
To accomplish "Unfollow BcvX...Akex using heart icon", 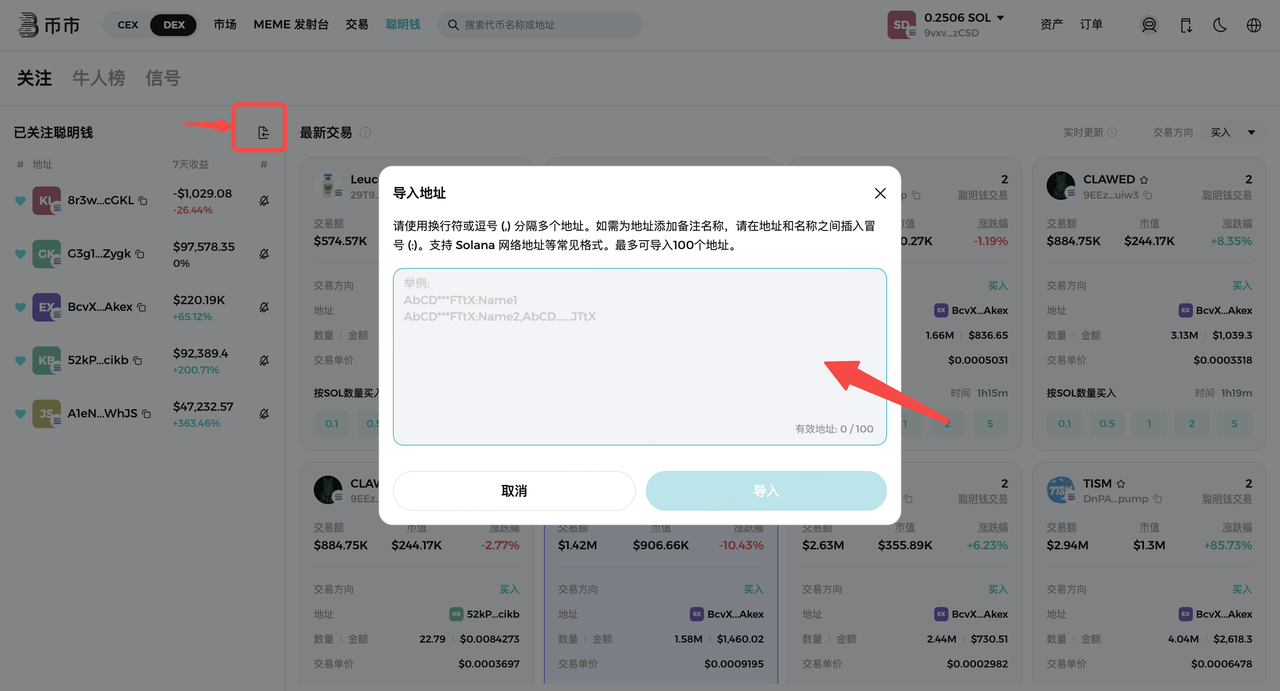I will [20, 307].
